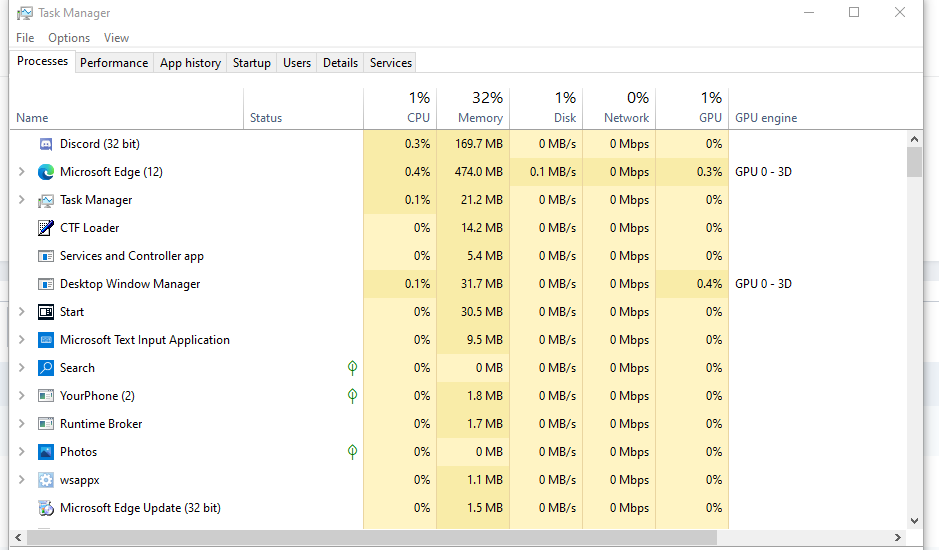939x550 pixels.
Task: Open the View menu
Action: tap(116, 38)
